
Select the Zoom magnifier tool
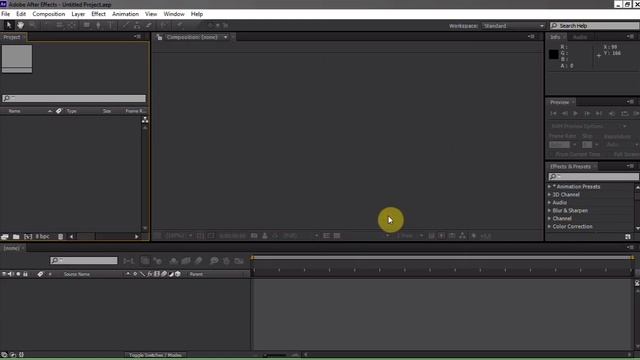click(x=32, y=25)
